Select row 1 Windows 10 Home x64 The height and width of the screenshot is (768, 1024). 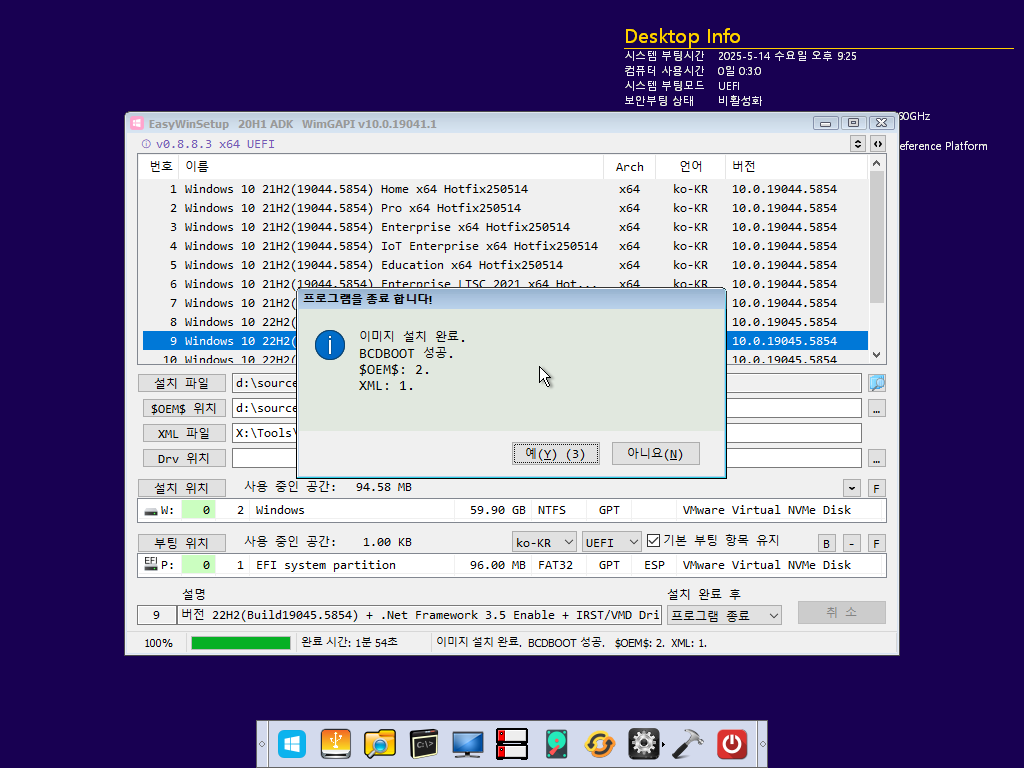pyautogui.click(x=505, y=189)
